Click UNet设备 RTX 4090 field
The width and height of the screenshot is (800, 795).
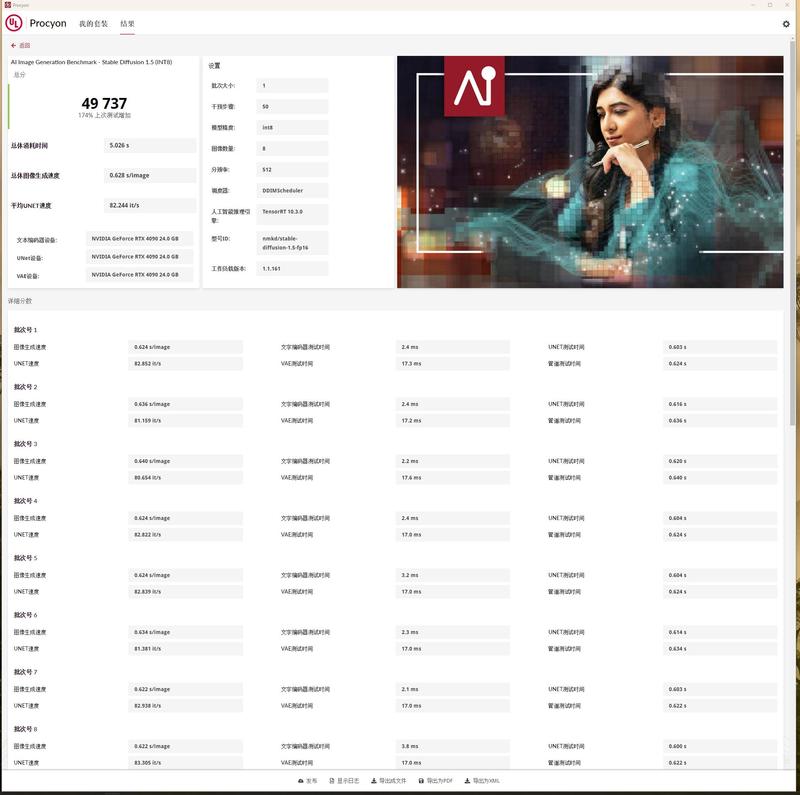pos(140,257)
